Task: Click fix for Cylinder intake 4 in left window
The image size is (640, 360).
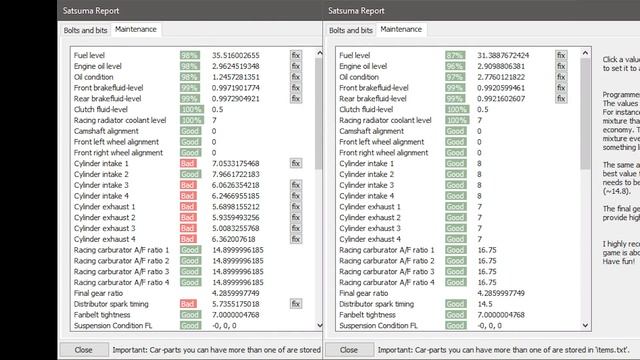Action: tap(296, 196)
